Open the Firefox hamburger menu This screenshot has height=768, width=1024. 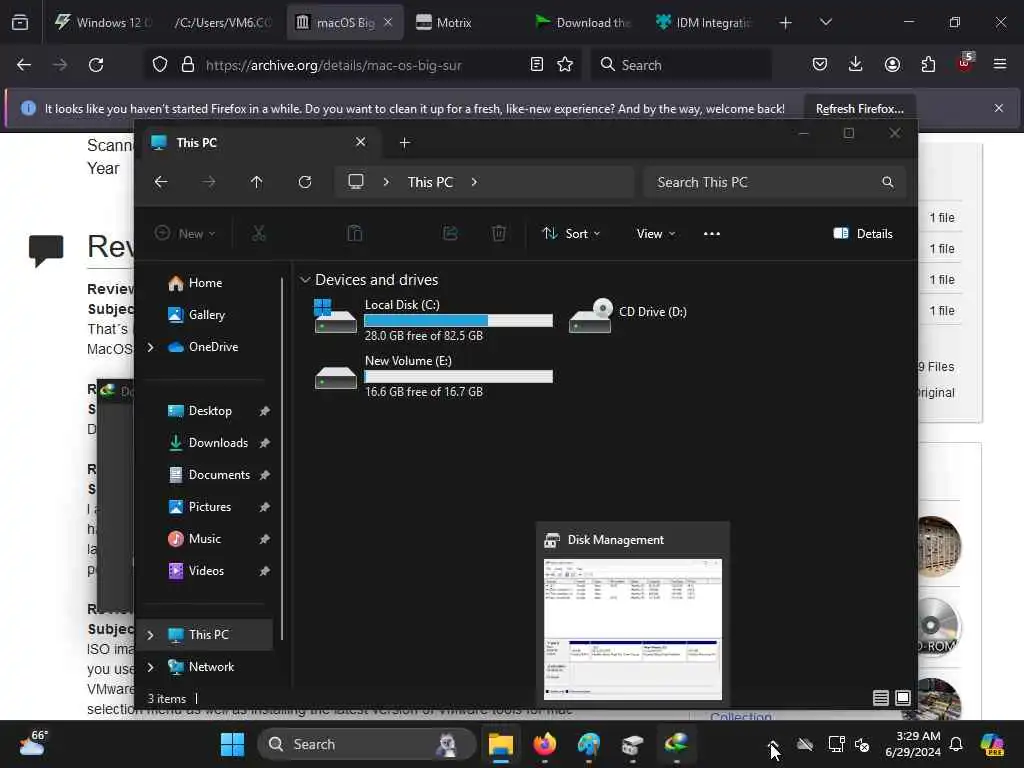(x=999, y=64)
